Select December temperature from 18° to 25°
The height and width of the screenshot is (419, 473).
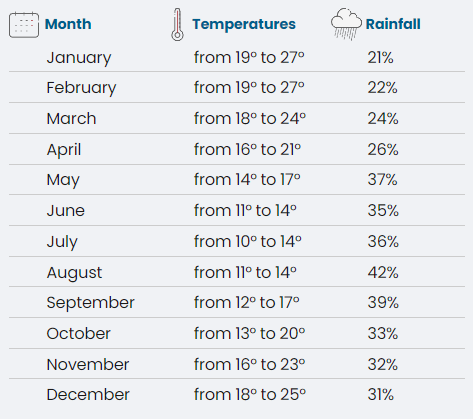250,395
